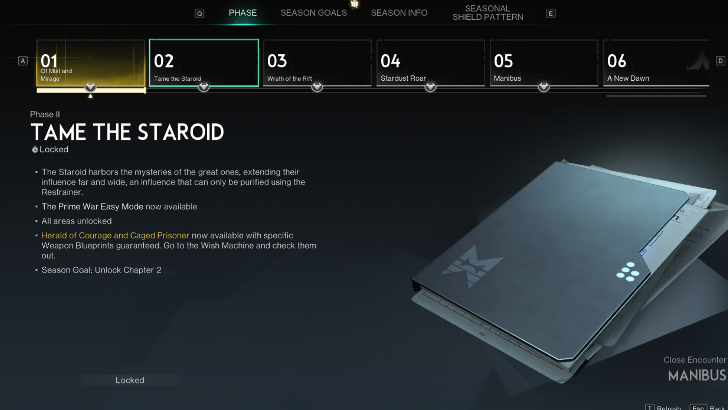Click the lock icon beside Locked status
Screen dimensions: 728x410
pos(34,150)
